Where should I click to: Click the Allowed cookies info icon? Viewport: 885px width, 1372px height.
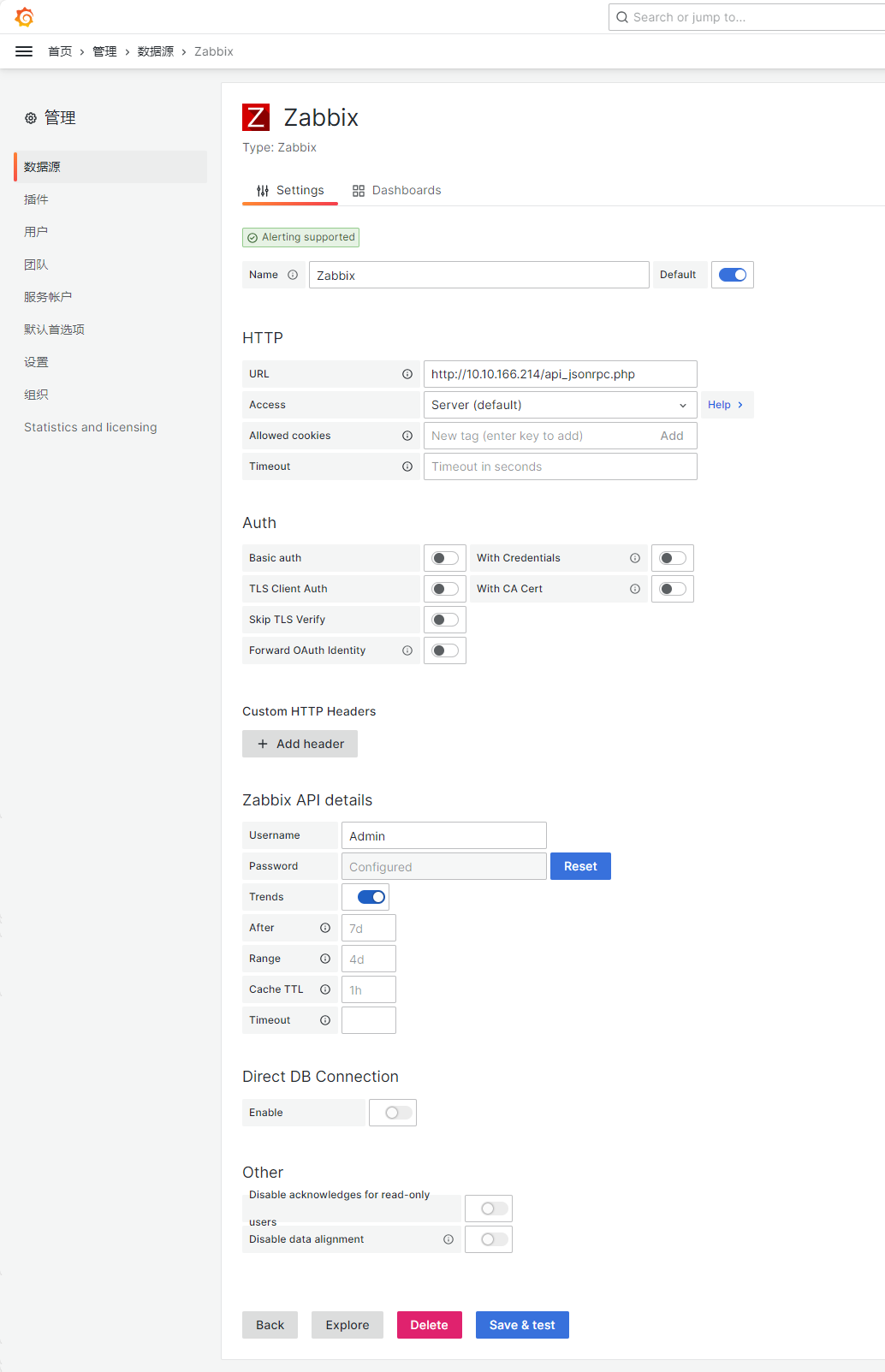[x=407, y=436]
